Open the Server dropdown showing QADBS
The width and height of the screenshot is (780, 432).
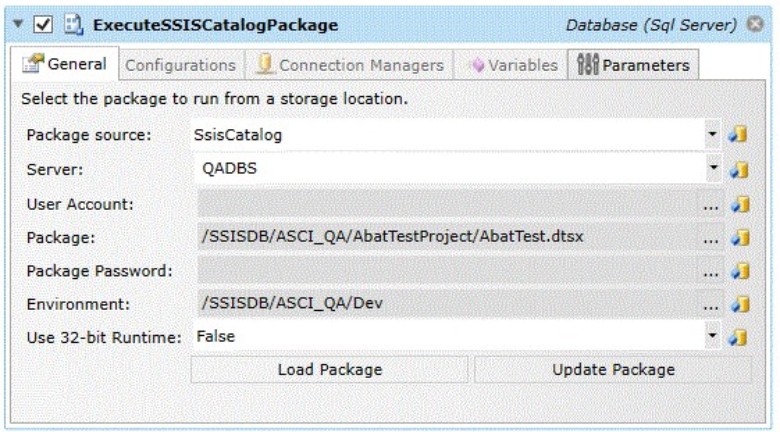[713, 168]
